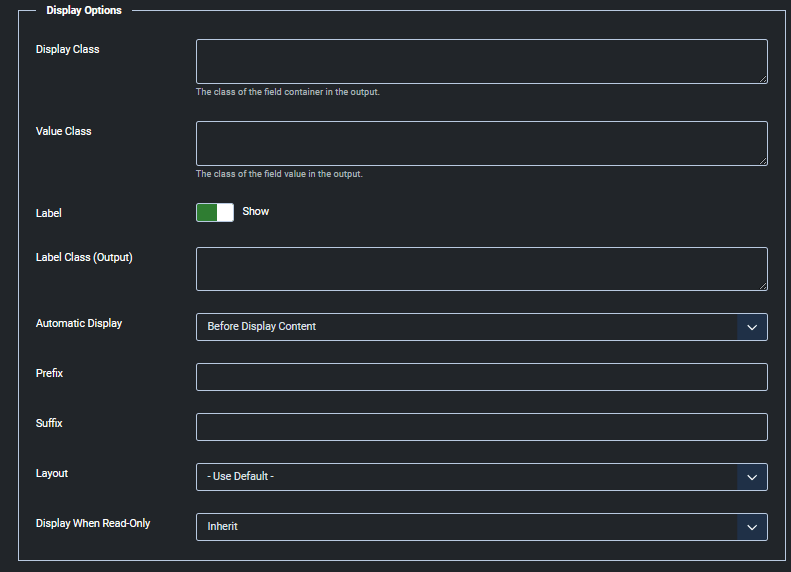Click the Layout dropdown chevron arrow
Image resolution: width=791 pixels, height=572 pixels.
(752, 477)
